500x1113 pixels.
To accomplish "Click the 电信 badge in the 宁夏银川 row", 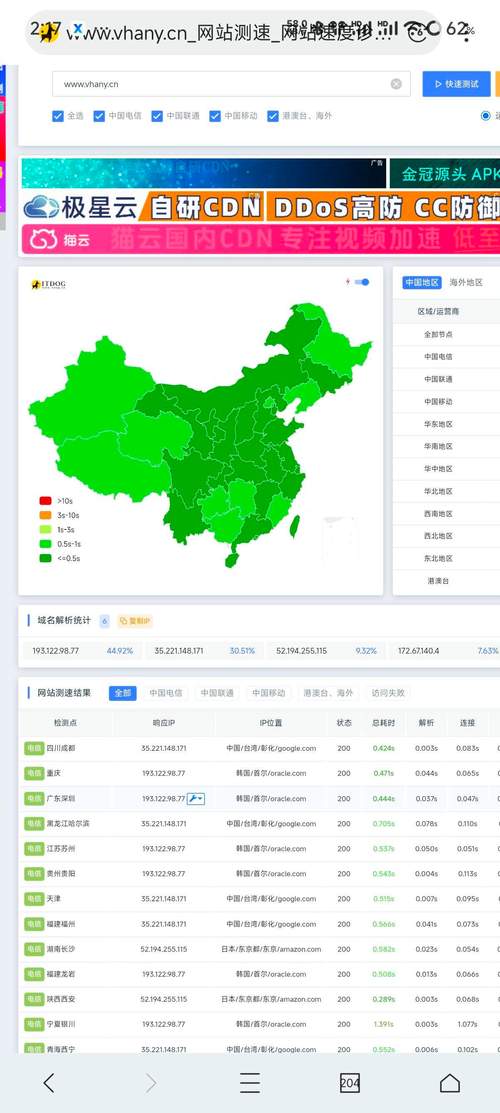I will coord(34,1024).
